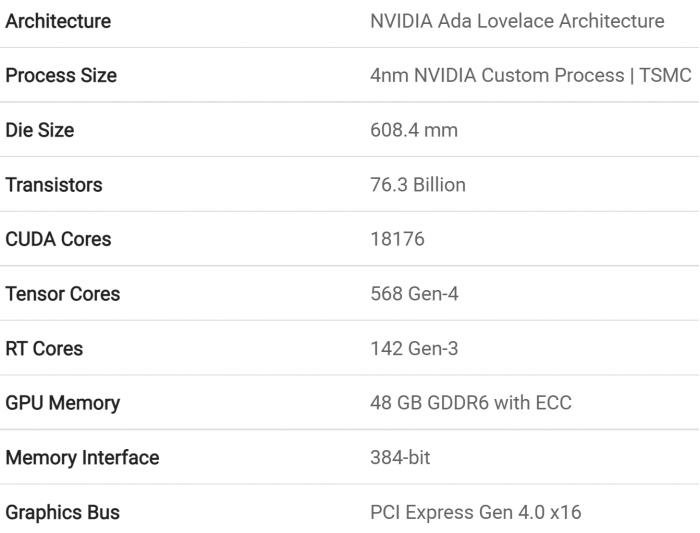Click the Process Size label
This screenshot has width=700, height=533.
pyautogui.click(x=61, y=75)
